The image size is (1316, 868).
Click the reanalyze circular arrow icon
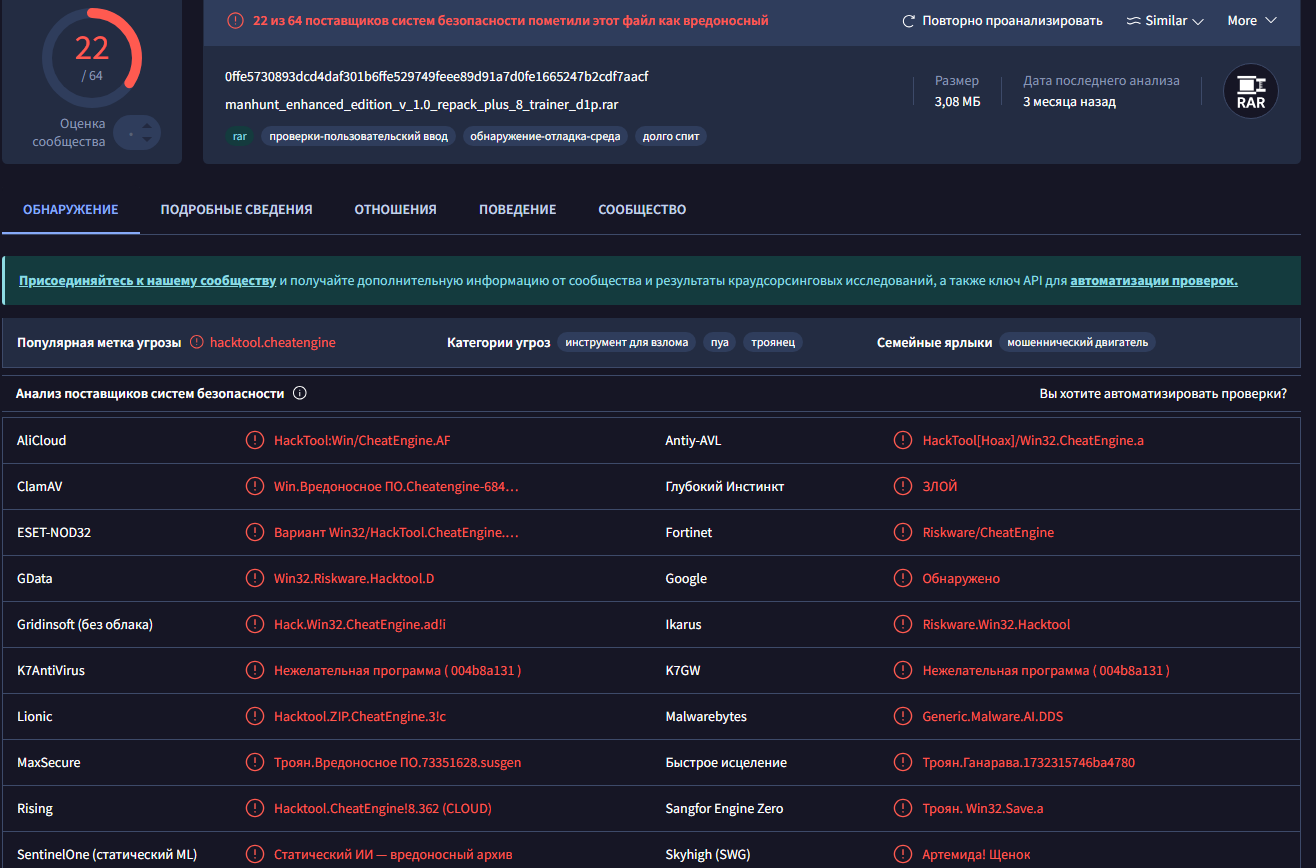pyautogui.click(x=909, y=21)
